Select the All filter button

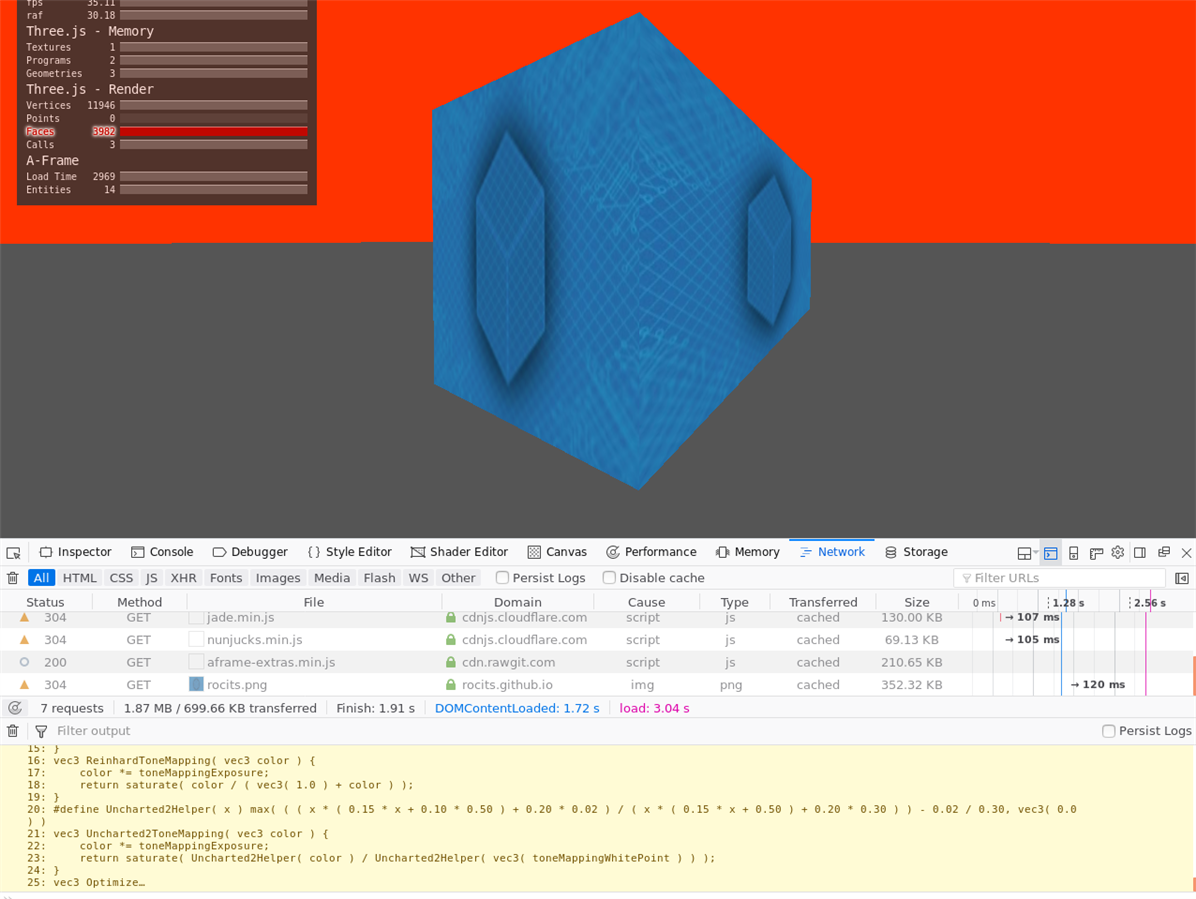click(x=41, y=578)
